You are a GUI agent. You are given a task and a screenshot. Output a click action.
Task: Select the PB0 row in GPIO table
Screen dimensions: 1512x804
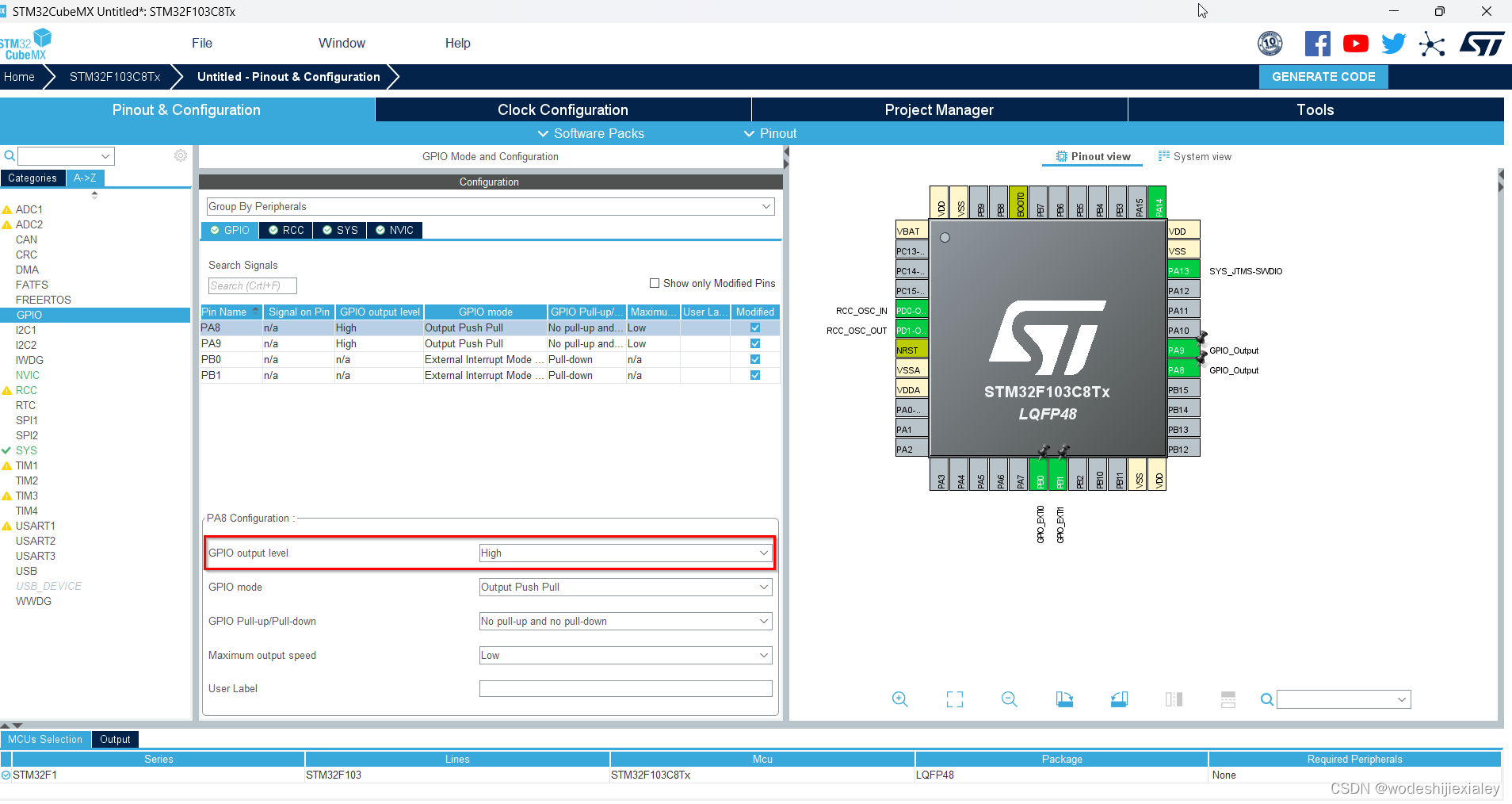tap(490, 359)
